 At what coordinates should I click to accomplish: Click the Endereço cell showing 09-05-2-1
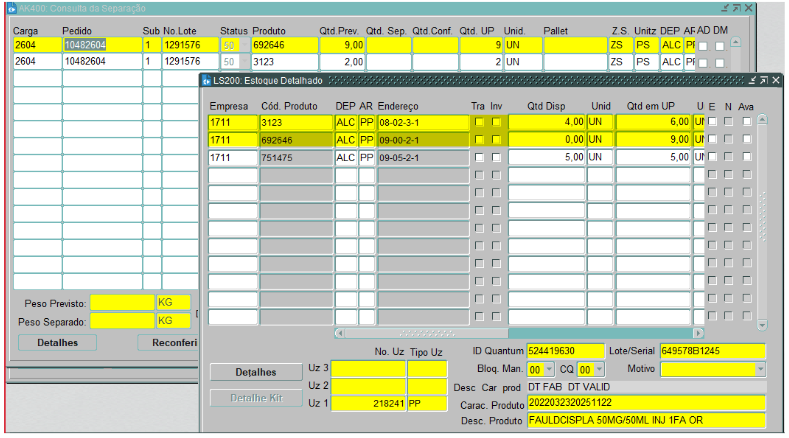pyautogui.click(x=422, y=158)
